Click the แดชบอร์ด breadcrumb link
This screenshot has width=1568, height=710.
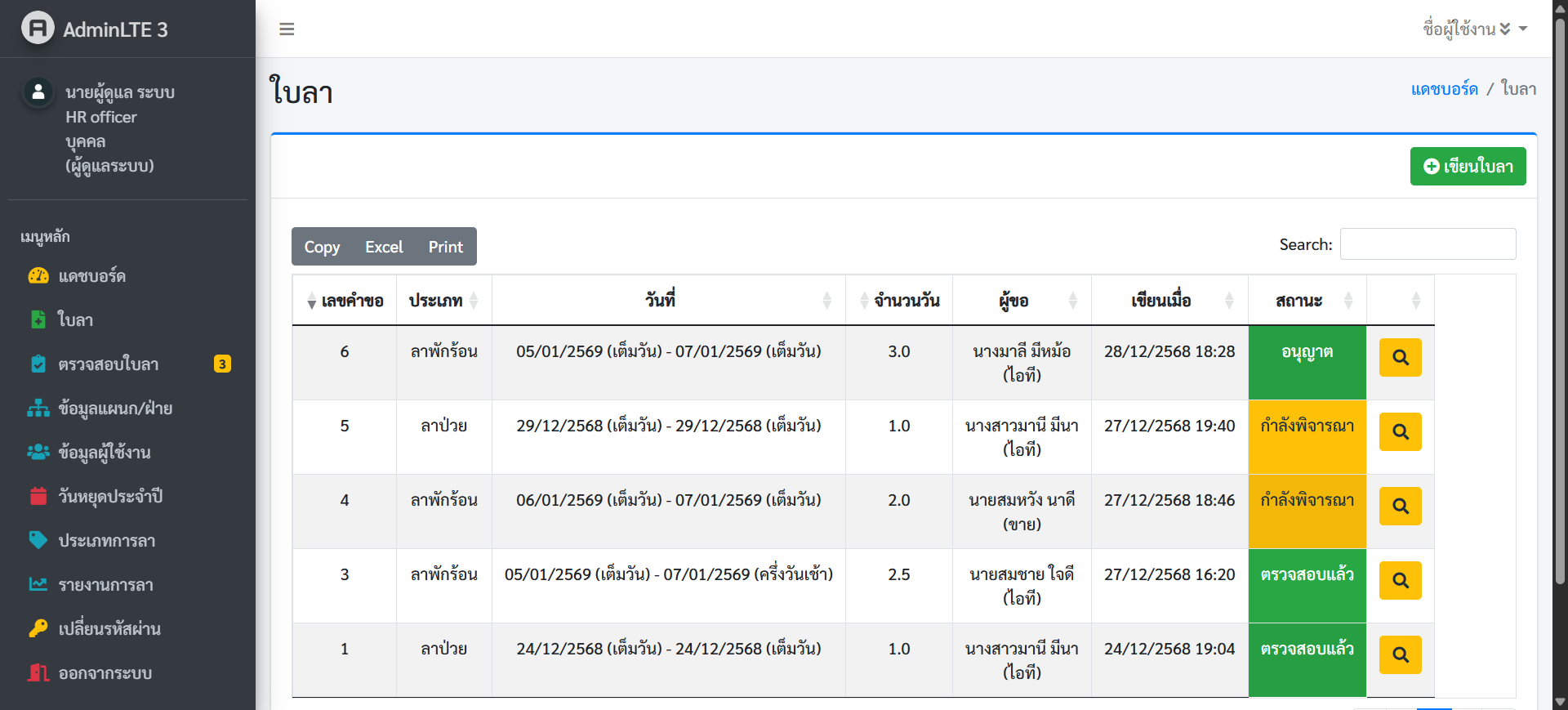coord(1444,89)
